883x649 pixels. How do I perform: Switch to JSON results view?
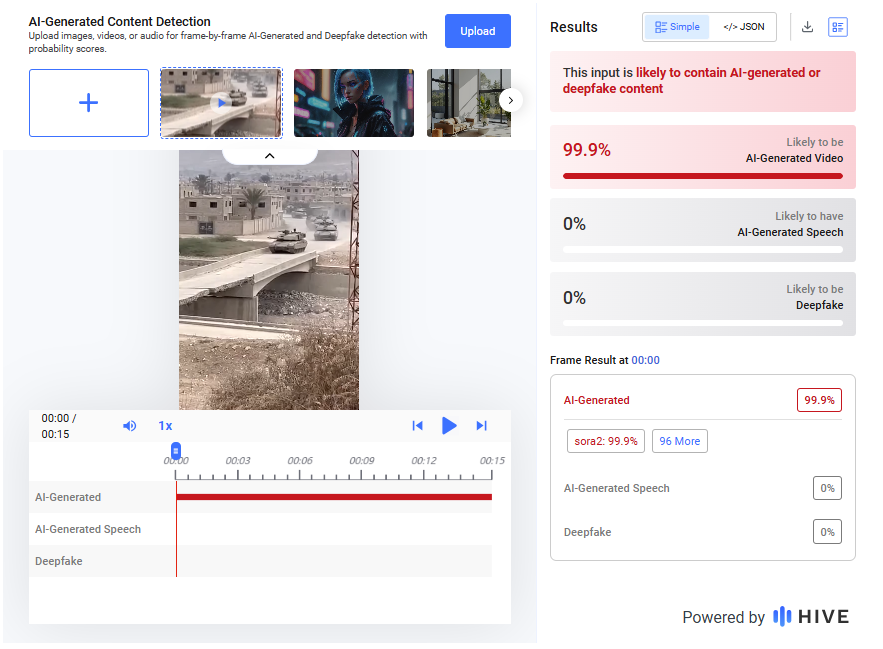(743, 27)
